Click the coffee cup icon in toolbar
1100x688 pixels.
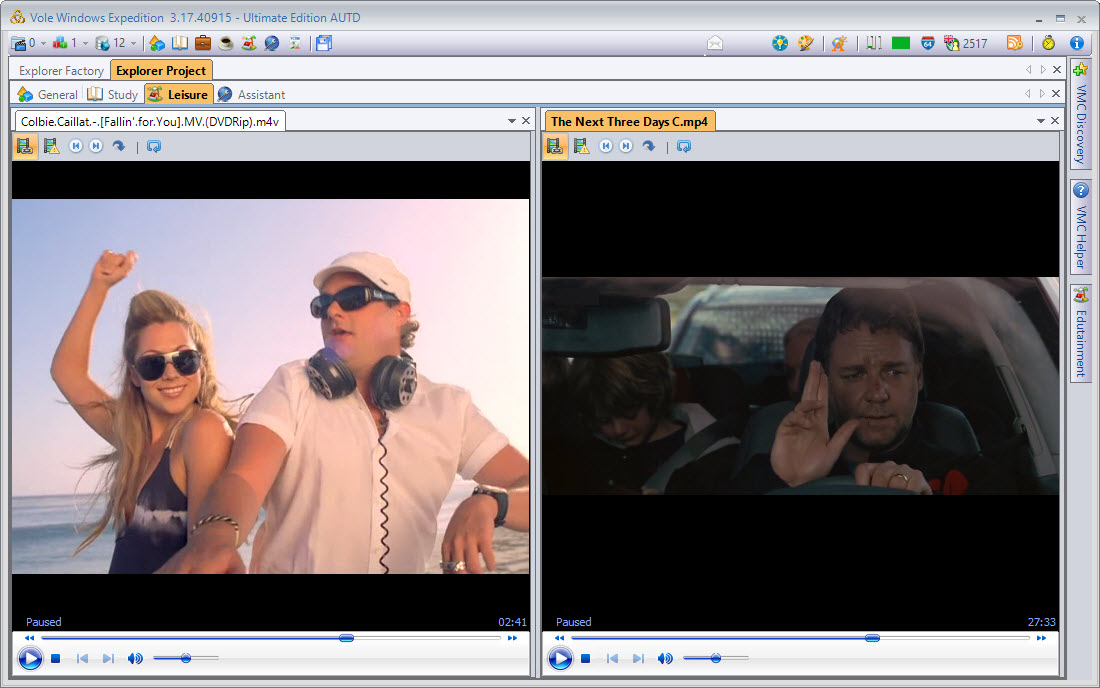[x=226, y=43]
